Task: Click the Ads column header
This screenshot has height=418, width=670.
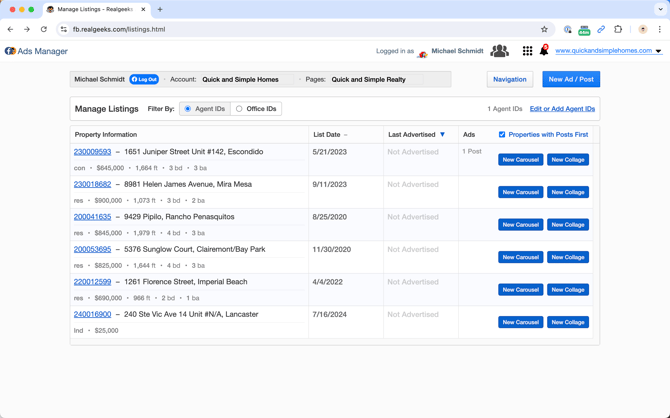Action: click(469, 135)
